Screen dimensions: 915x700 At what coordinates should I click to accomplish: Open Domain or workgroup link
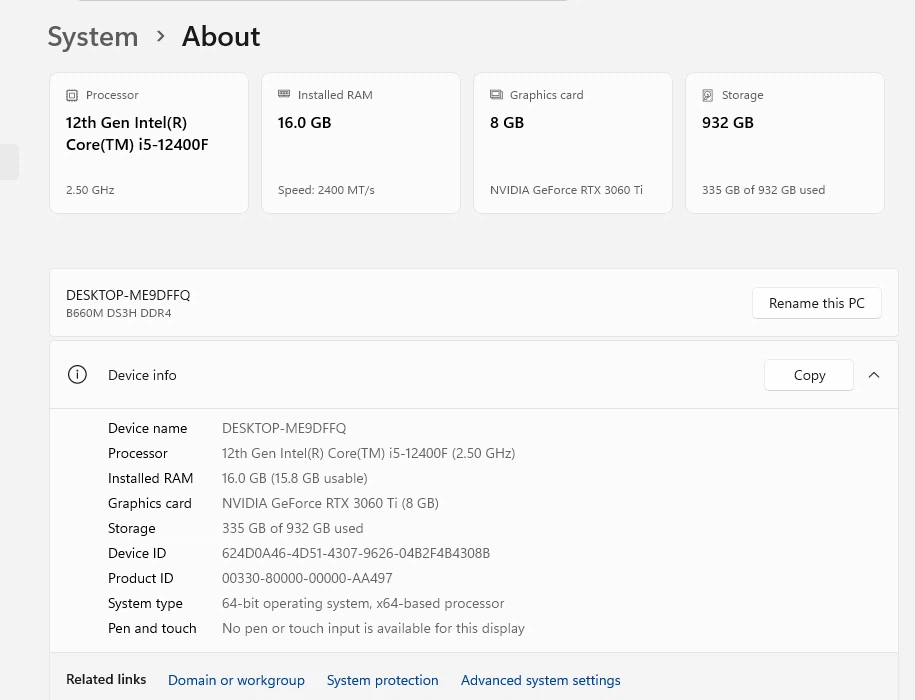[x=236, y=680]
